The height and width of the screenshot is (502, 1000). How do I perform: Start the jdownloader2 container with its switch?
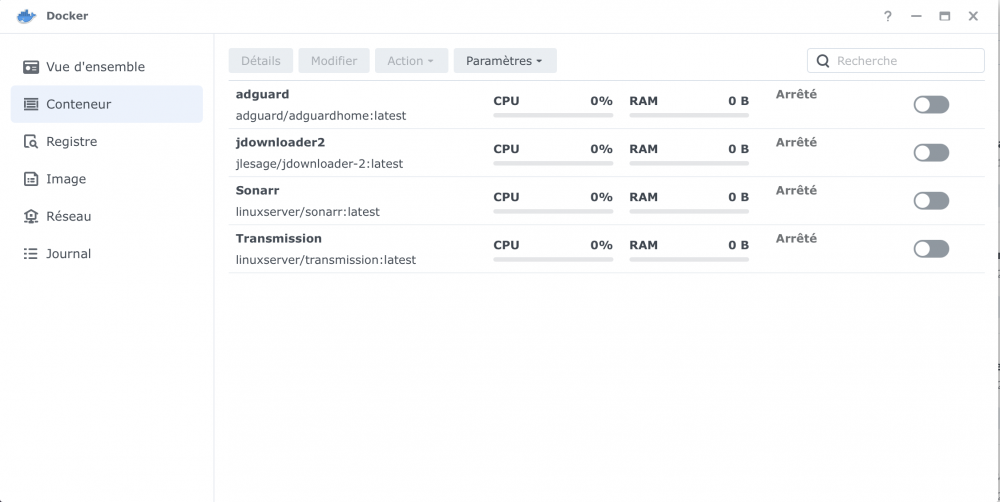coord(930,153)
